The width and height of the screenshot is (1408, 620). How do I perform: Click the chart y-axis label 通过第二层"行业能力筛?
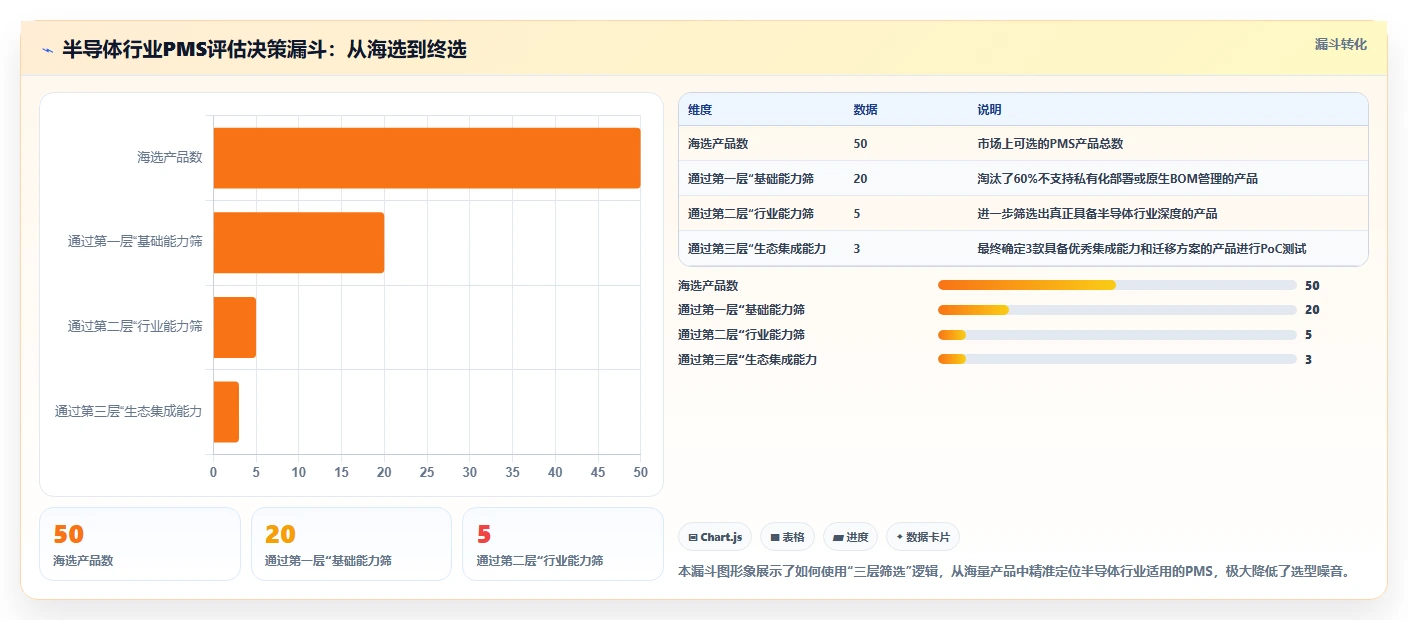click(x=135, y=326)
